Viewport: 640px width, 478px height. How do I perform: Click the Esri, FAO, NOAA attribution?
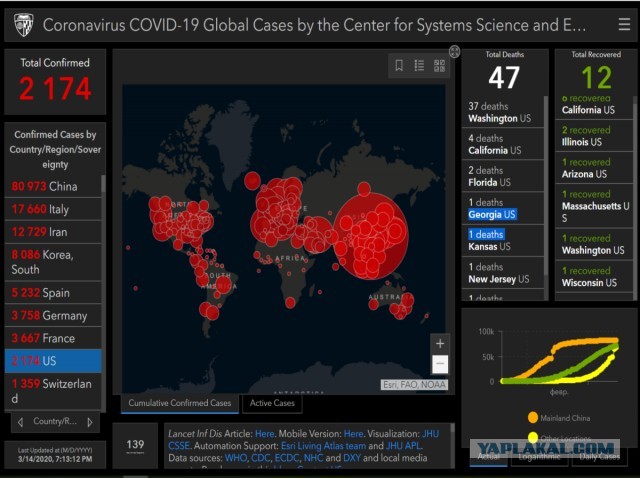[414, 385]
